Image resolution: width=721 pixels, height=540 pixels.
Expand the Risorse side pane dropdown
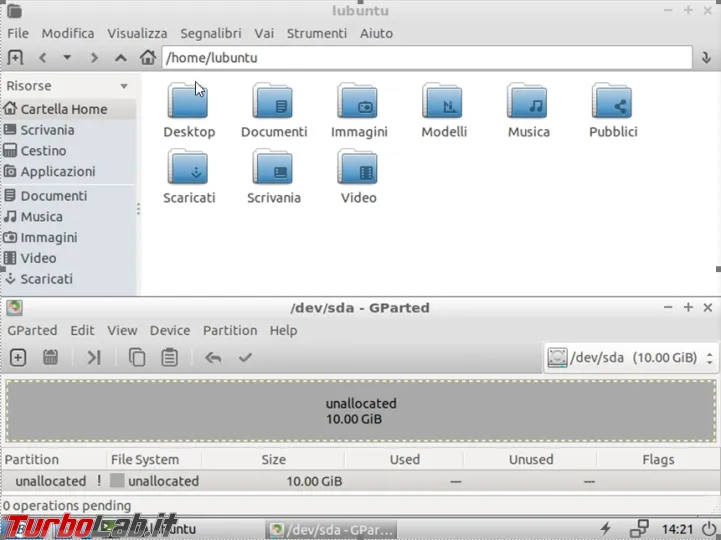tap(124, 87)
